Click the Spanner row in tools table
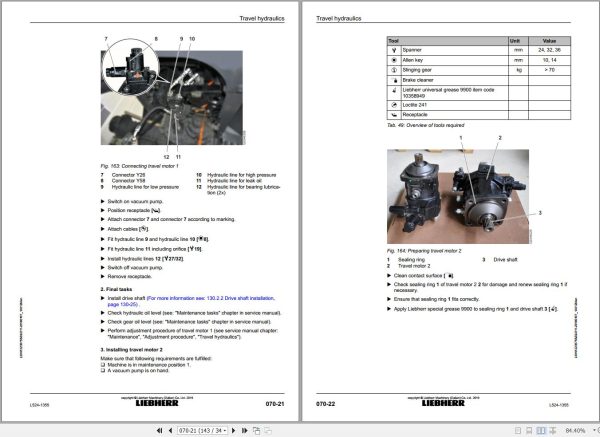The height and width of the screenshot is (437, 600). (x=479, y=50)
